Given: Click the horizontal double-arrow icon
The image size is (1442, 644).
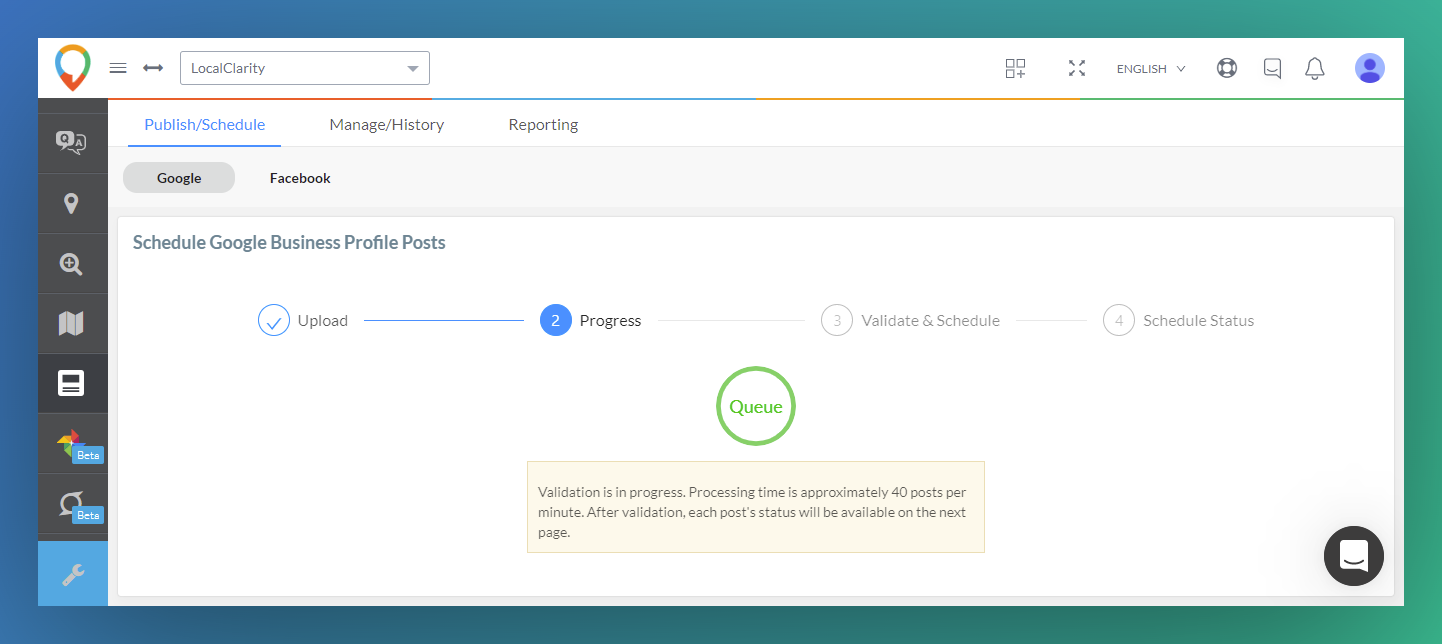Looking at the screenshot, I should pos(153,68).
